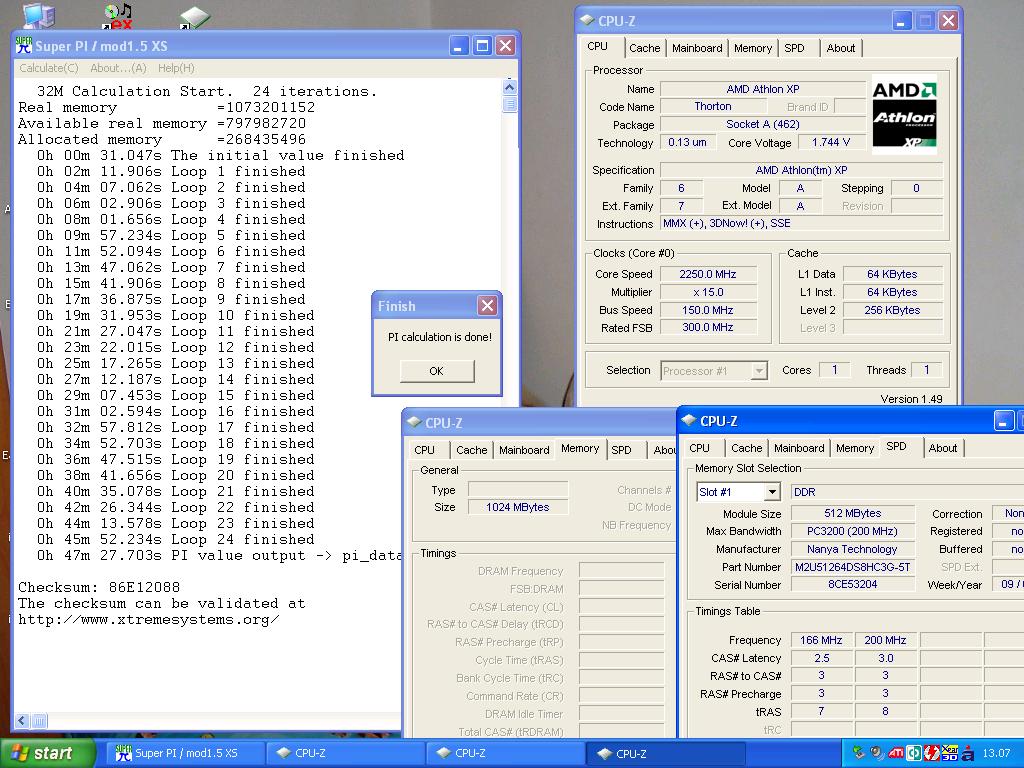Click the CPU-Z title bar icon in the Memory window
Viewport: 1024px width, 768px height.
point(413,423)
